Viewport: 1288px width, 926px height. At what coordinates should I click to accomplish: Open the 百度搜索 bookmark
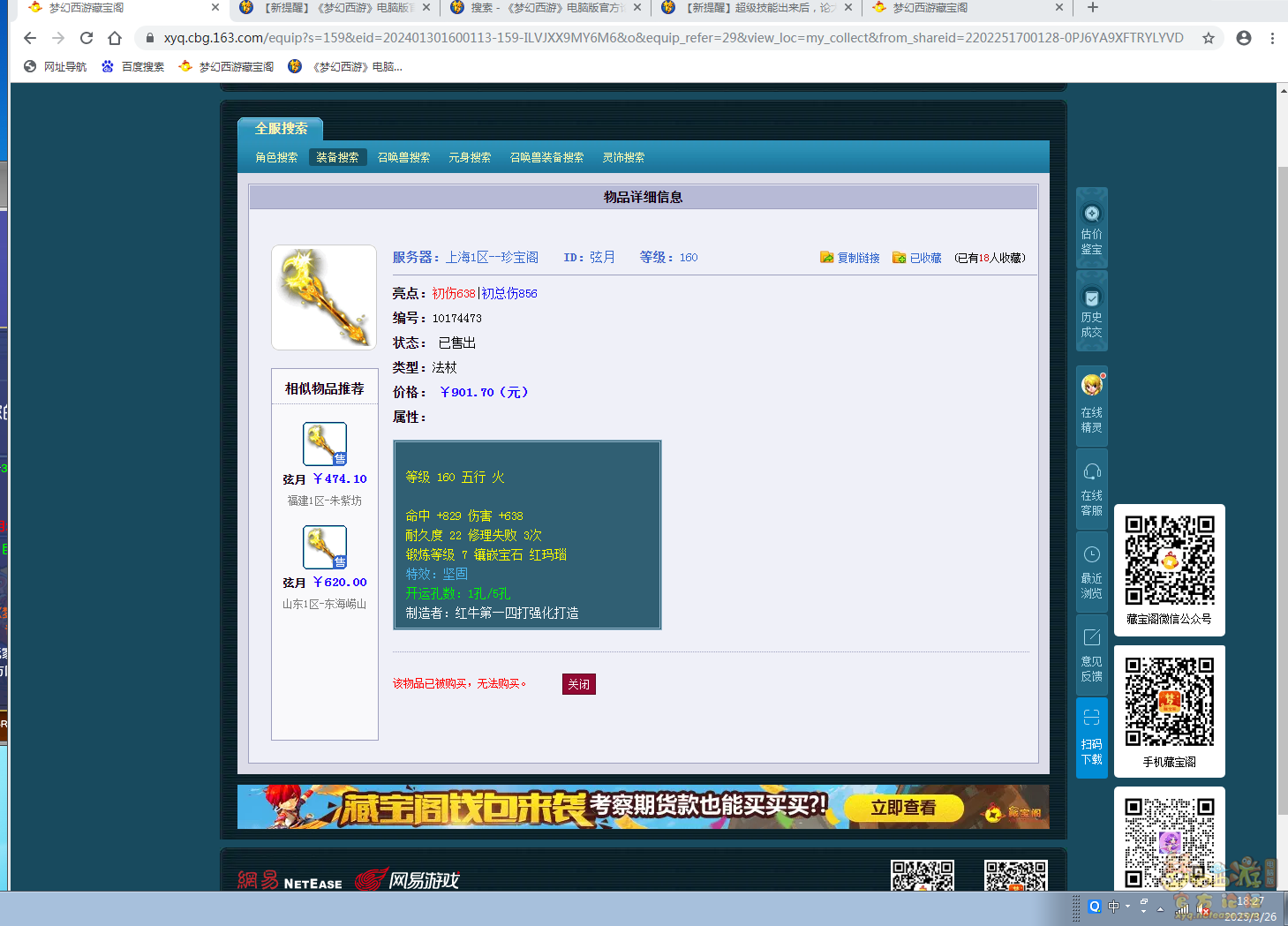[133, 66]
